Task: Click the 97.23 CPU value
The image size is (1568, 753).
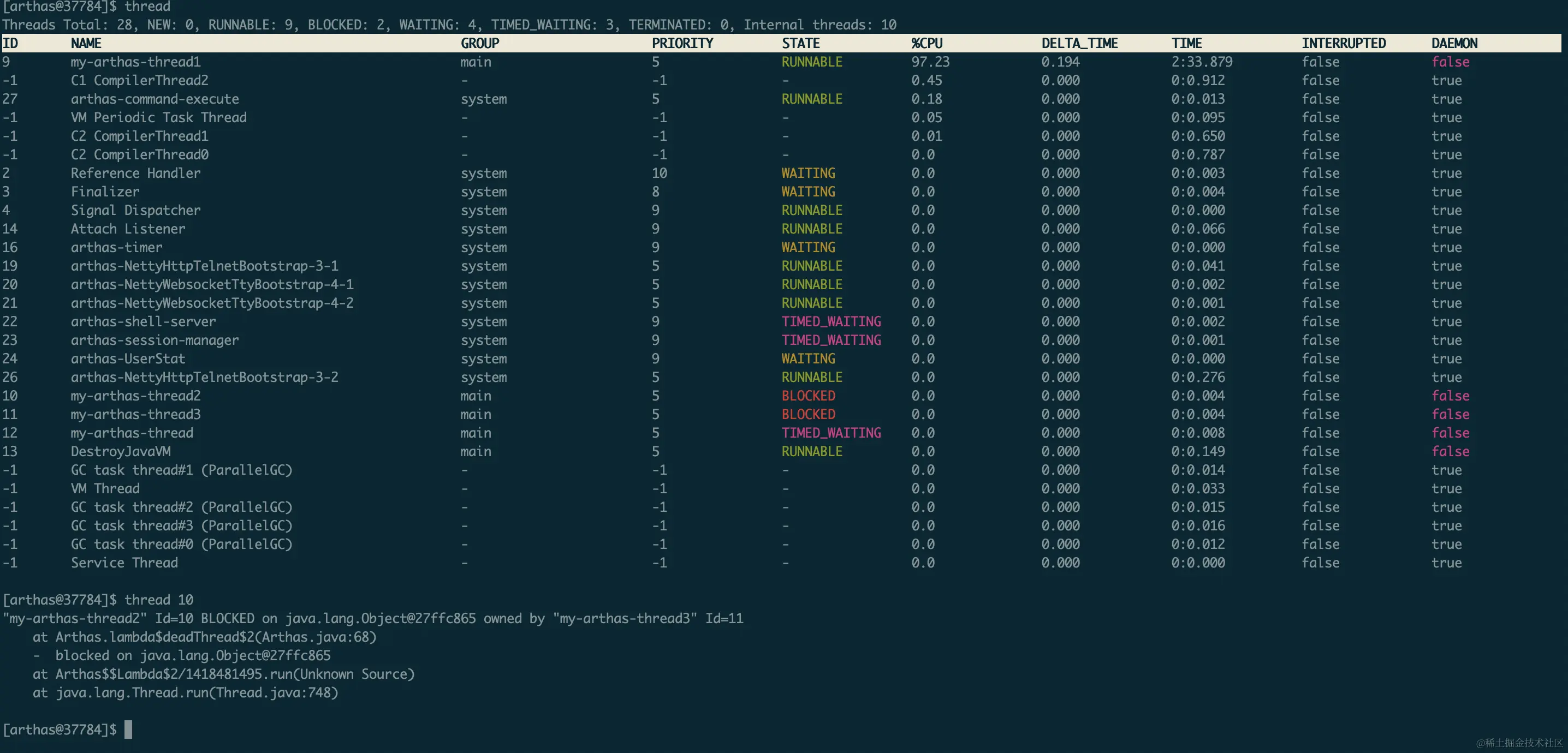Action: point(930,62)
